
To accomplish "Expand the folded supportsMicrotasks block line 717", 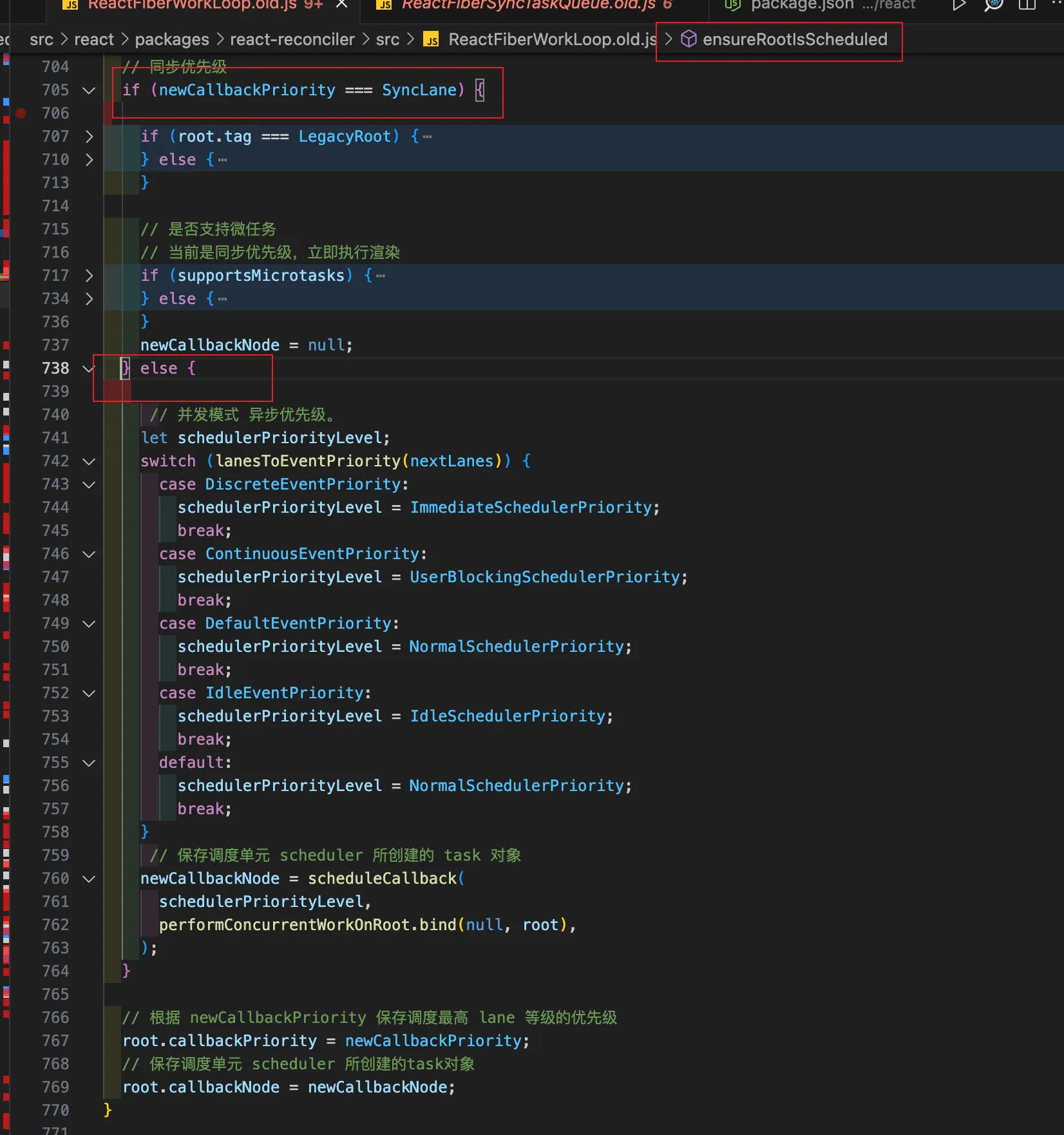I will pyautogui.click(x=89, y=276).
